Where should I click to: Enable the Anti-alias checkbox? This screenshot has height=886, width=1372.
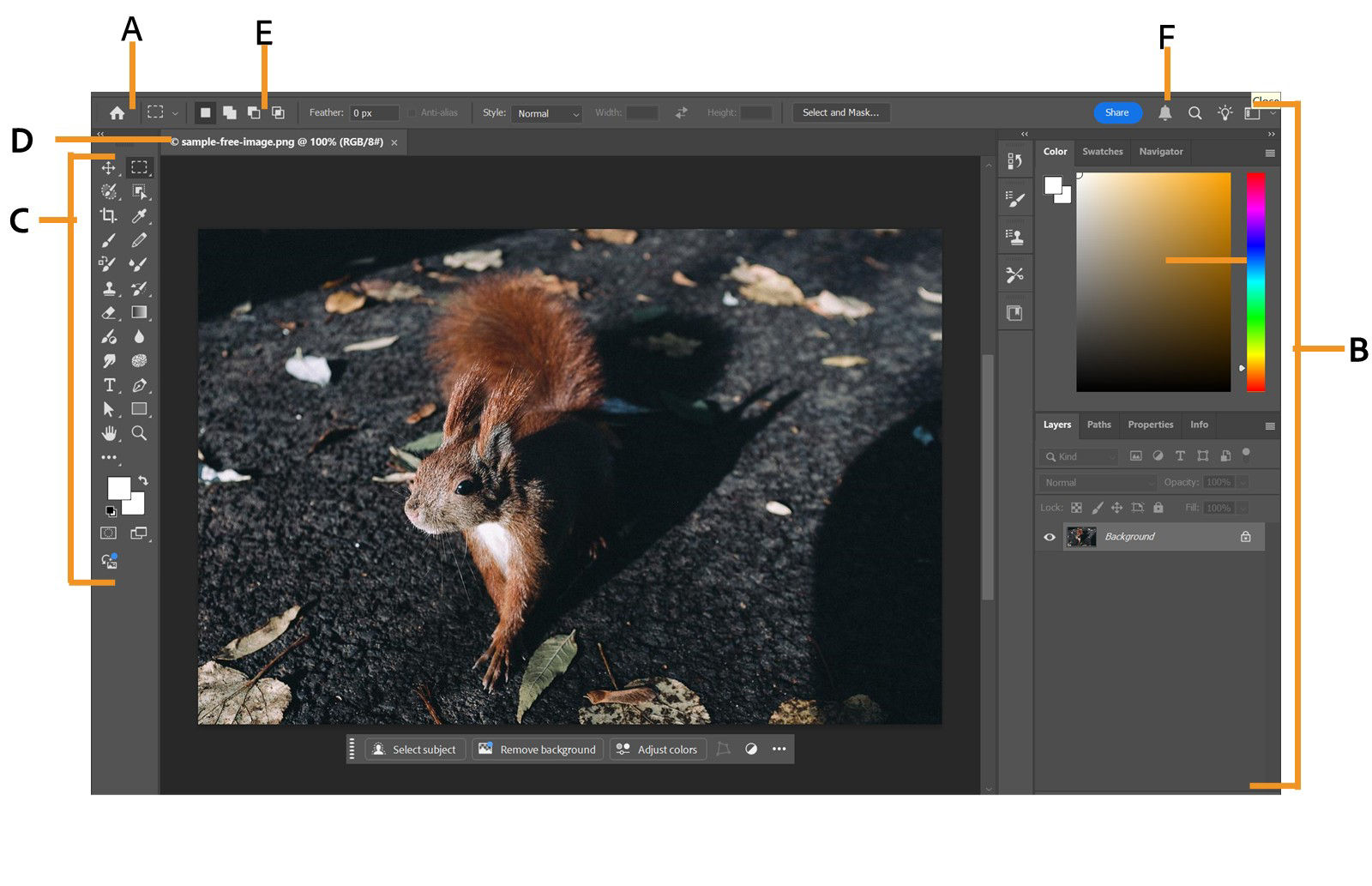click(x=412, y=112)
